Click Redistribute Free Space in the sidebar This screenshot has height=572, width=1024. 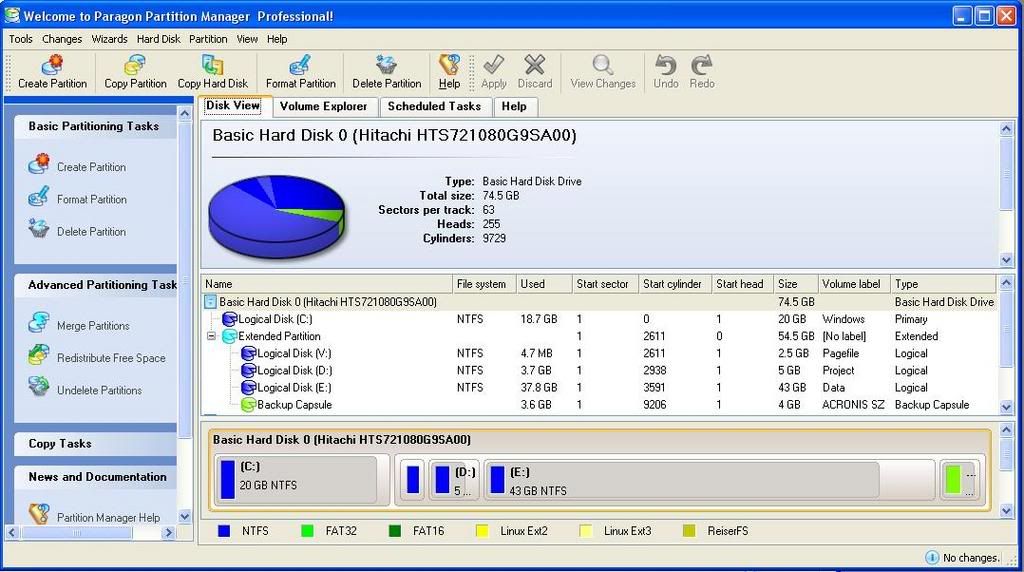pos(110,358)
